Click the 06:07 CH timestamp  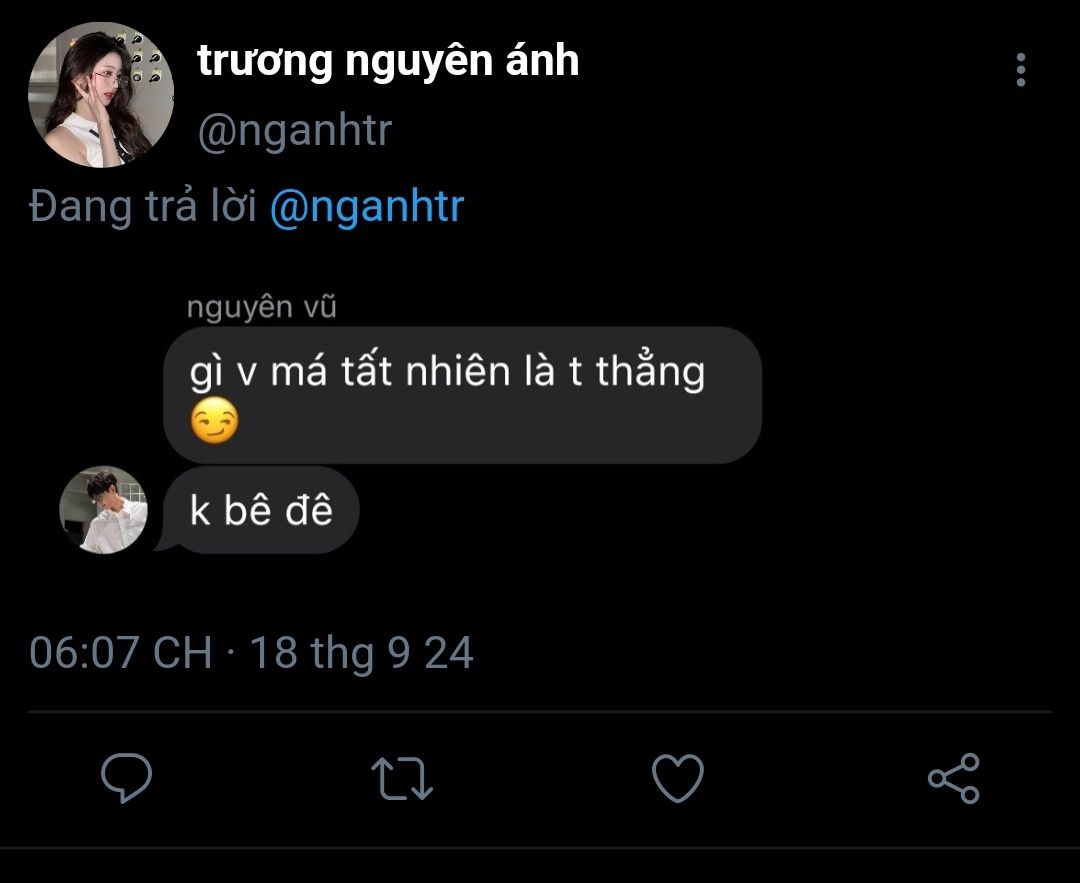click(x=120, y=653)
